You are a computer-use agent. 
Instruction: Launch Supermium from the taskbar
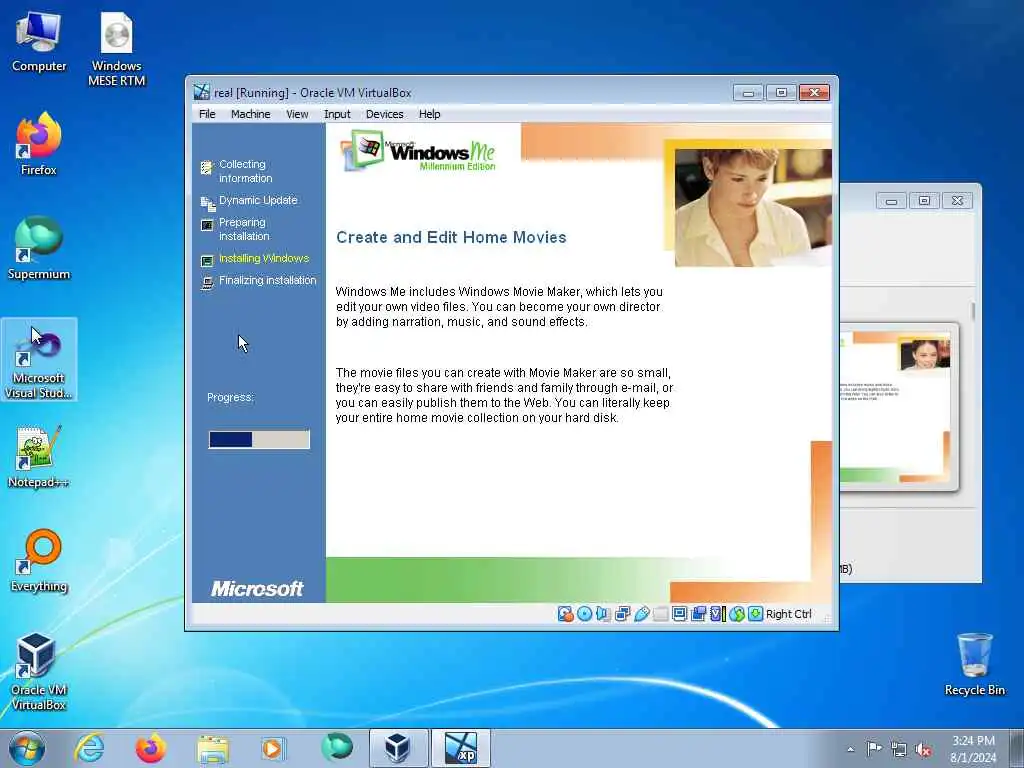click(x=337, y=748)
